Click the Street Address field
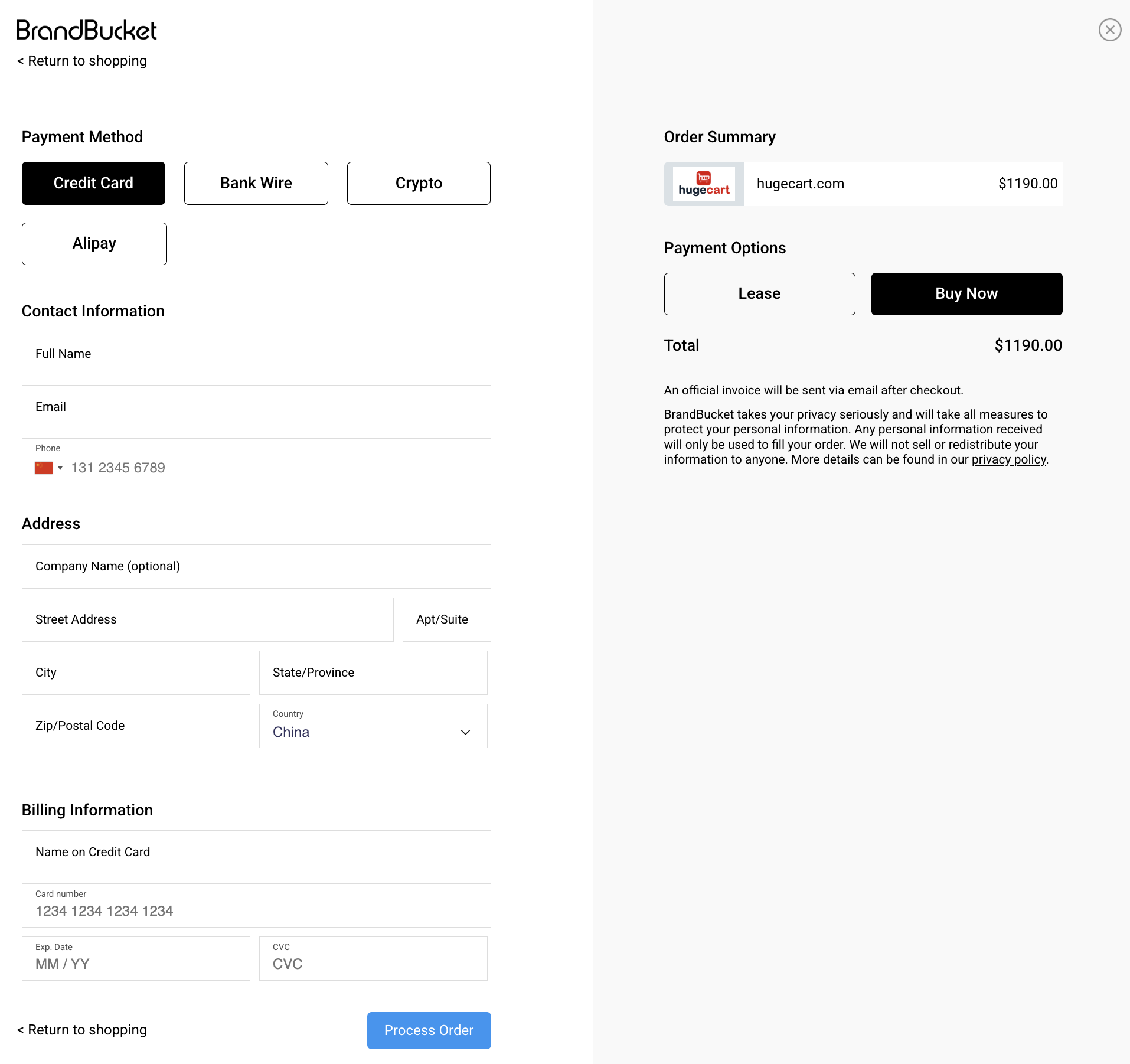 [208, 619]
